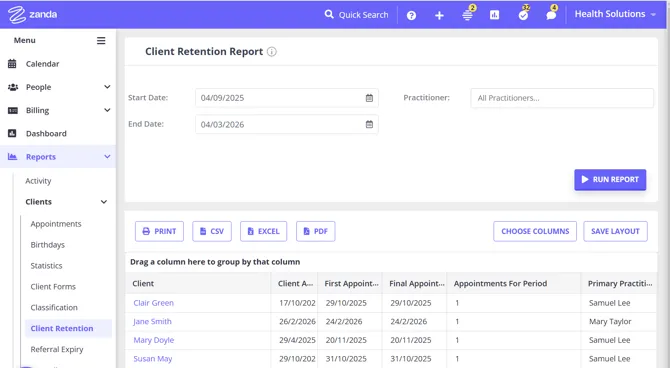670x368 pixels.
Task: Open the All Practitioners dropdown field
Action: tap(562, 98)
